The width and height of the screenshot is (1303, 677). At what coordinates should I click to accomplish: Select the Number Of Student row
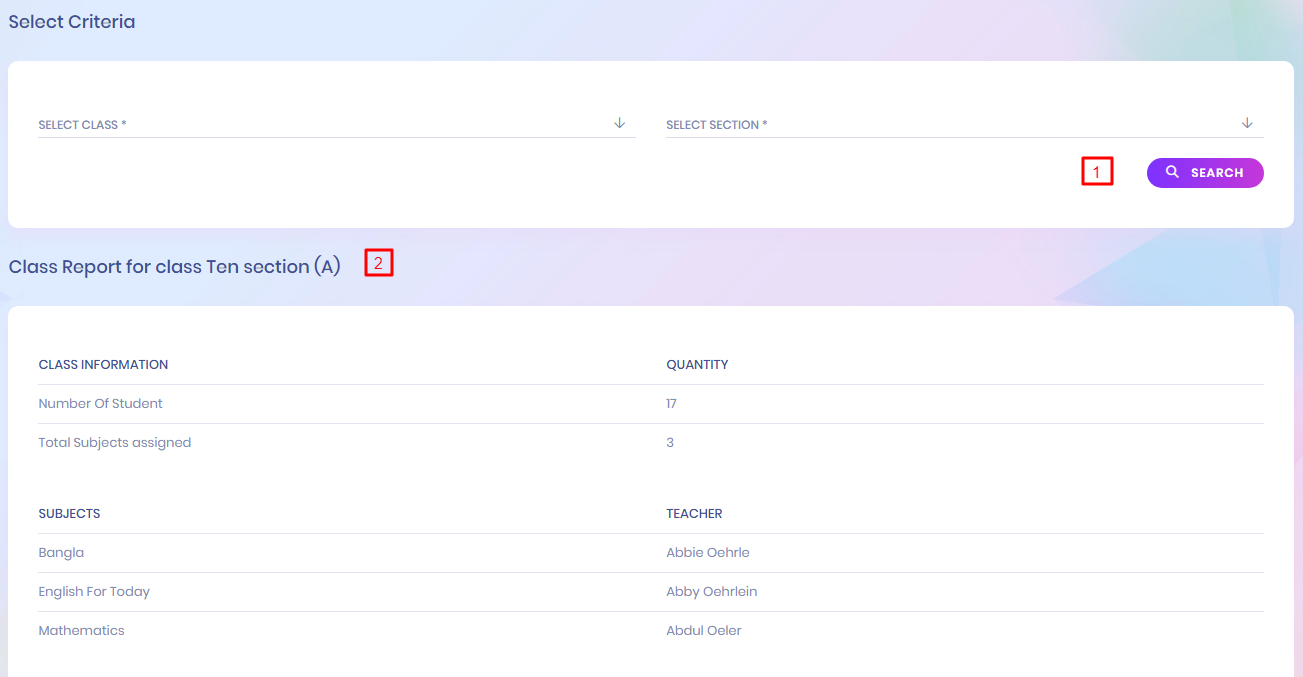pos(100,404)
